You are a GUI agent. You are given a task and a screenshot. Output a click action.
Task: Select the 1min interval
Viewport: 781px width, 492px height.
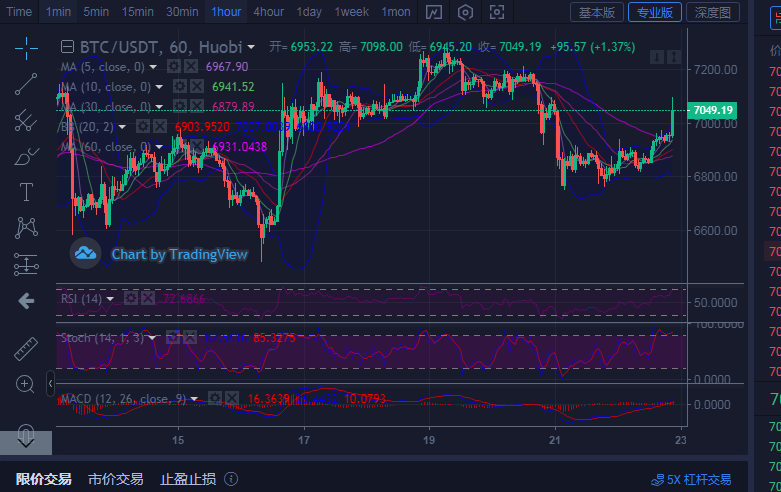pos(58,11)
